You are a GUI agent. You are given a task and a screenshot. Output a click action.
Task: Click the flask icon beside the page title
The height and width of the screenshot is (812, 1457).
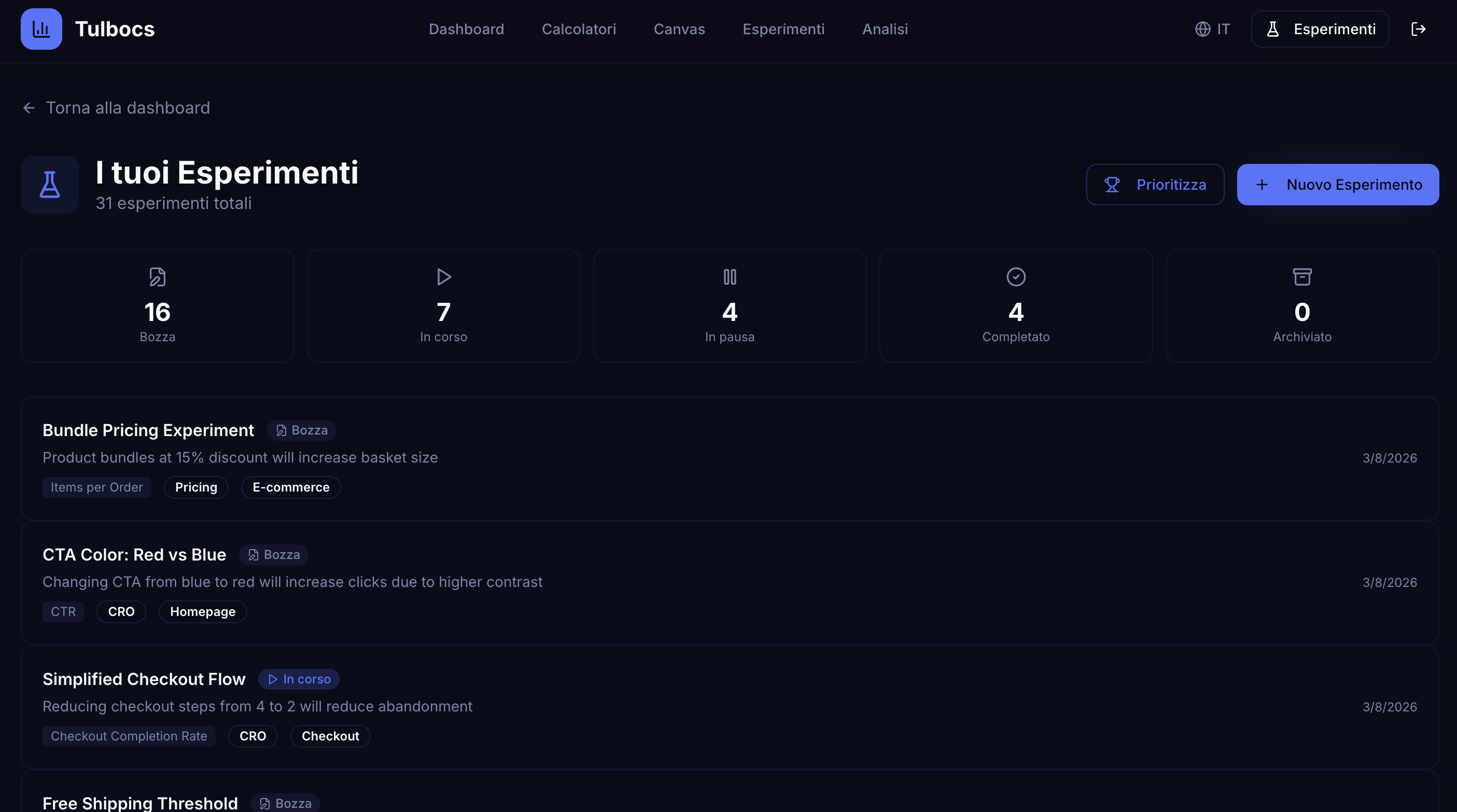[50, 185]
